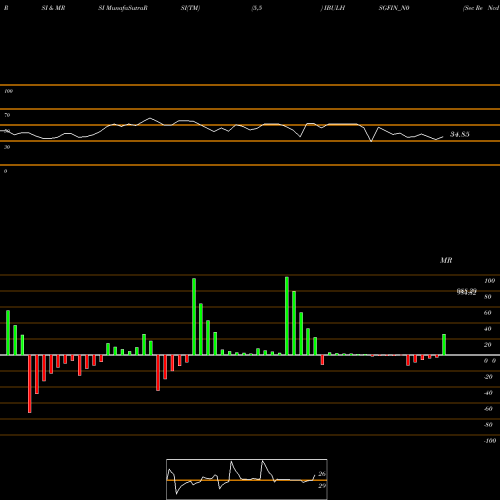The width and height of the screenshot is (500, 500).
Task: Select the longest red MR bar
Action: [x=30, y=384]
